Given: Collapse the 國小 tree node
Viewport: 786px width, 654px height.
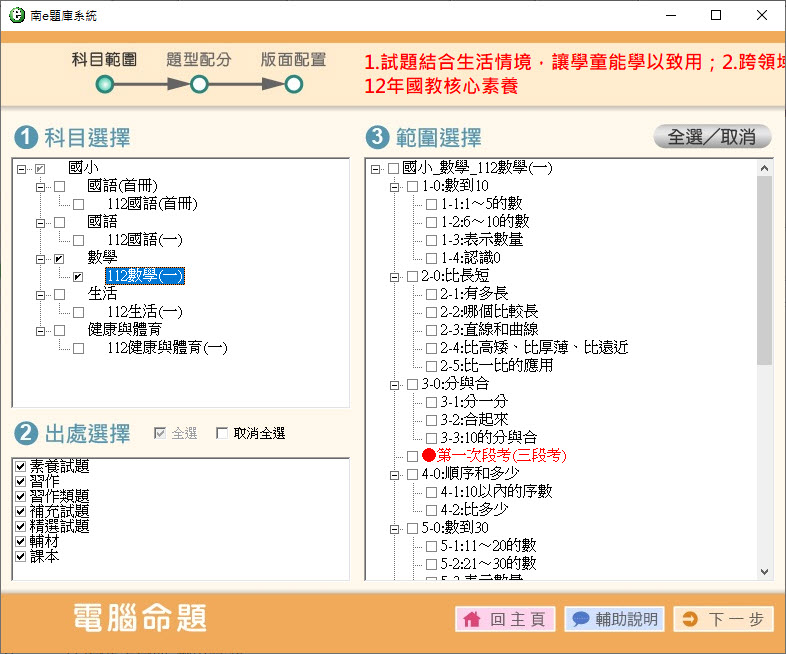Looking at the screenshot, I should [22, 168].
